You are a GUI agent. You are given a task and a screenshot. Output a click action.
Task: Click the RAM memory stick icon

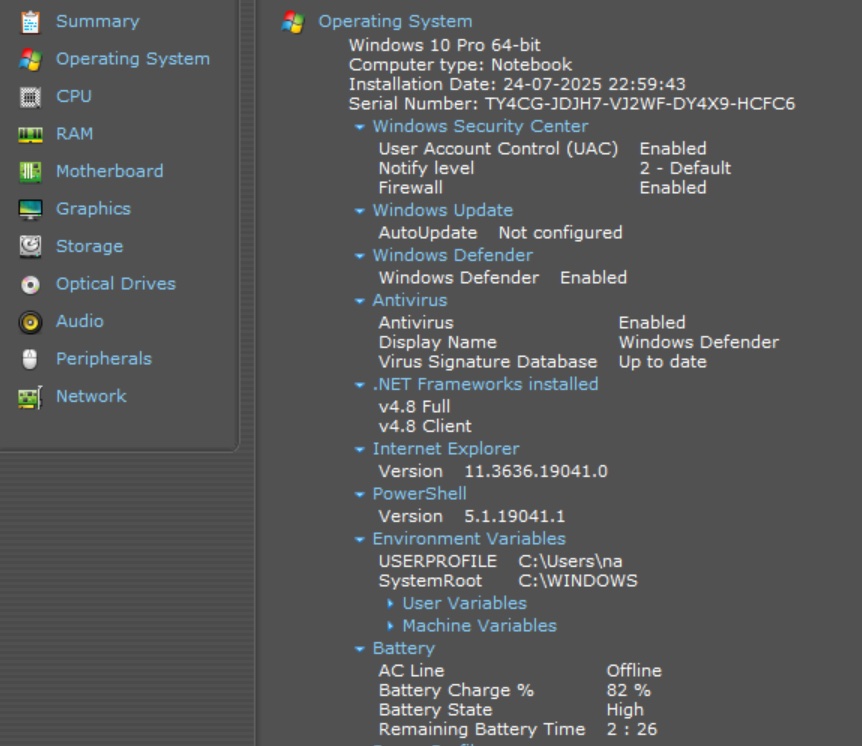tap(30, 134)
